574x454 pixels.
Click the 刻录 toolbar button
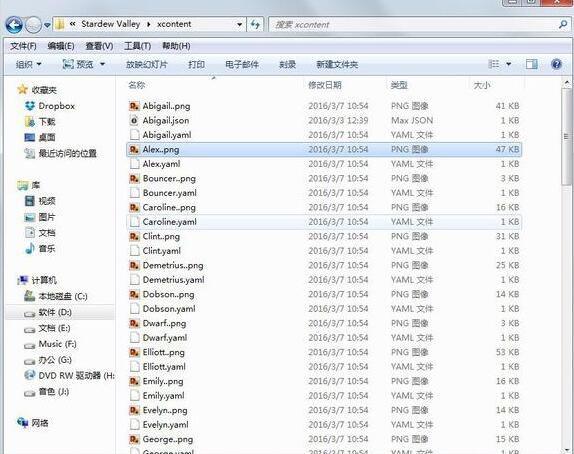287,64
